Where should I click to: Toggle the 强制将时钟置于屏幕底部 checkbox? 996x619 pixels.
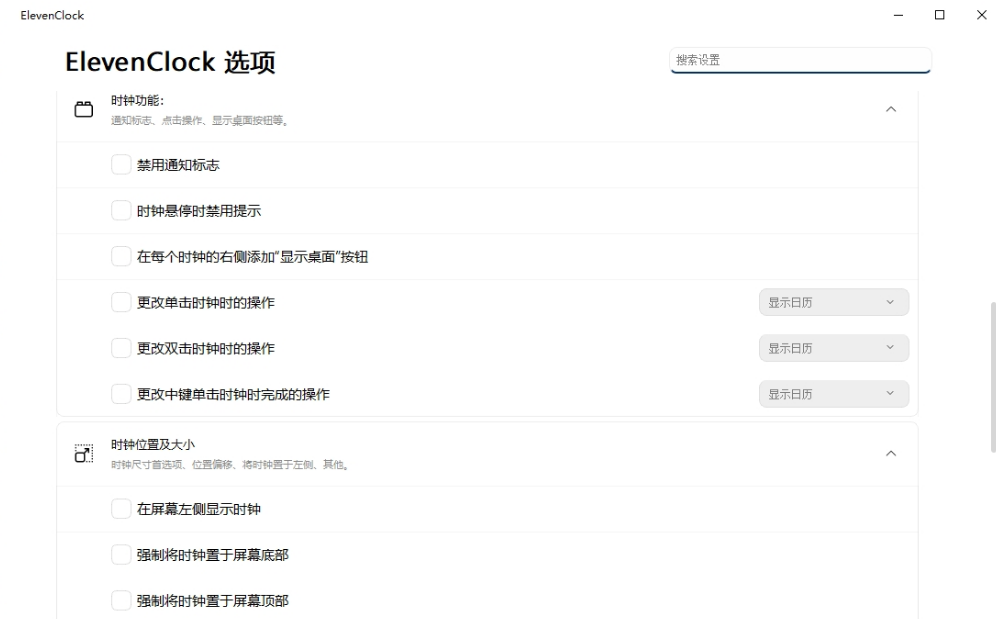pos(121,554)
